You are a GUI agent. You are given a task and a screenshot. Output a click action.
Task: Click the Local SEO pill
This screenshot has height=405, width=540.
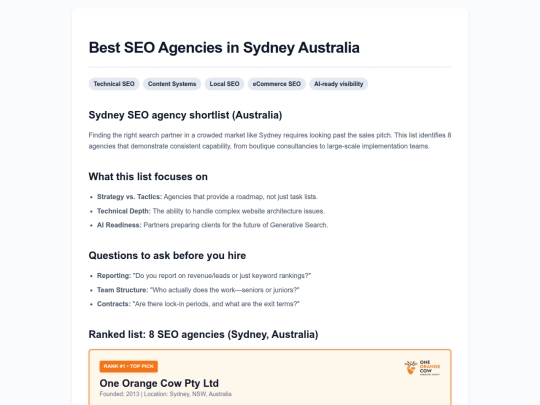(x=224, y=84)
